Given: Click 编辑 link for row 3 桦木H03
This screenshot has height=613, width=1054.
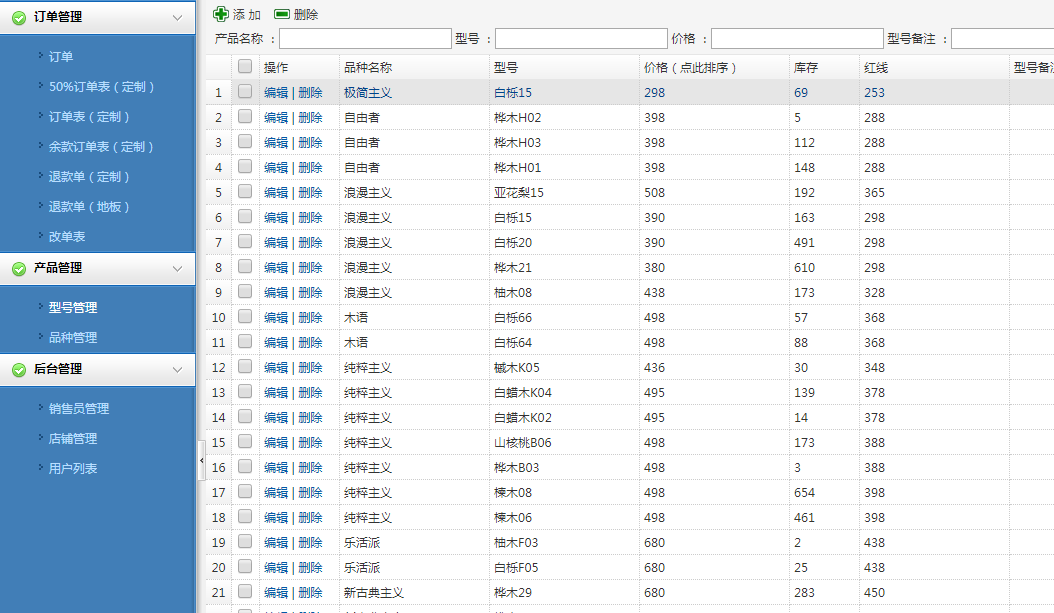Looking at the screenshot, I should coord(275,142).
